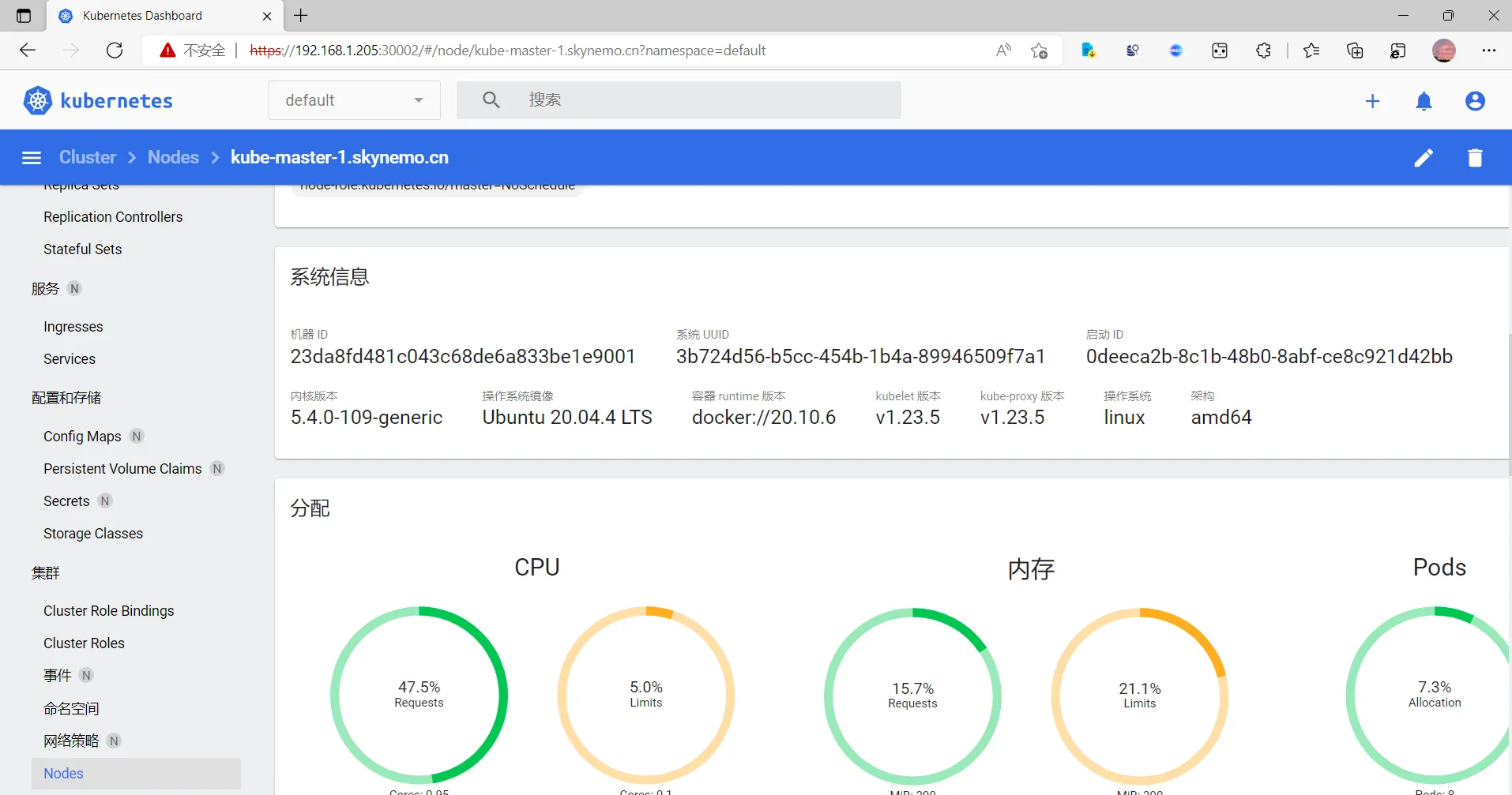This screenshot has width=1512, height=795.
Task: Click the memory Requests 15.7% gauge
Action: [913, 696]
